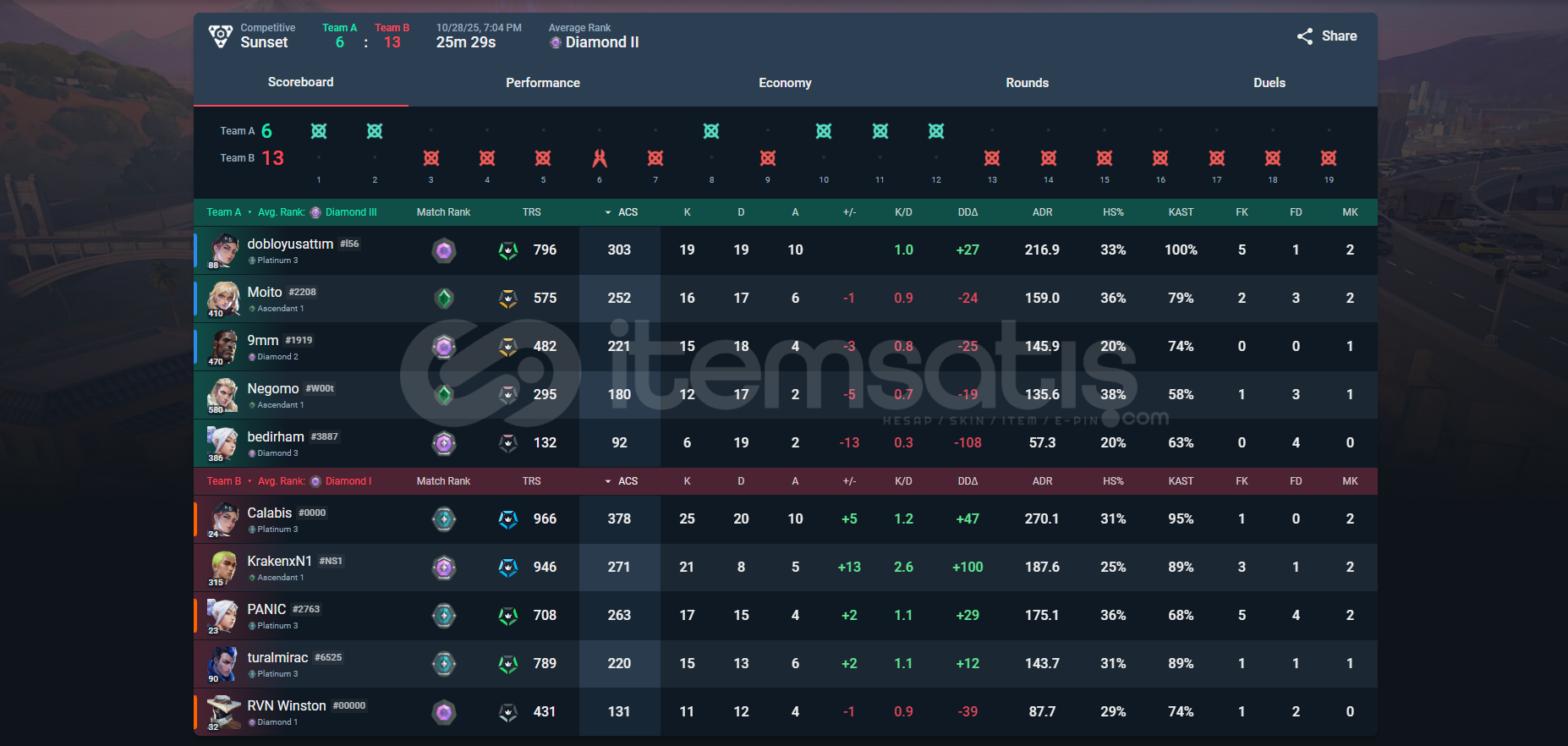Click round 8 Team A win icon

pyautogui.click(x=711, y=131)
